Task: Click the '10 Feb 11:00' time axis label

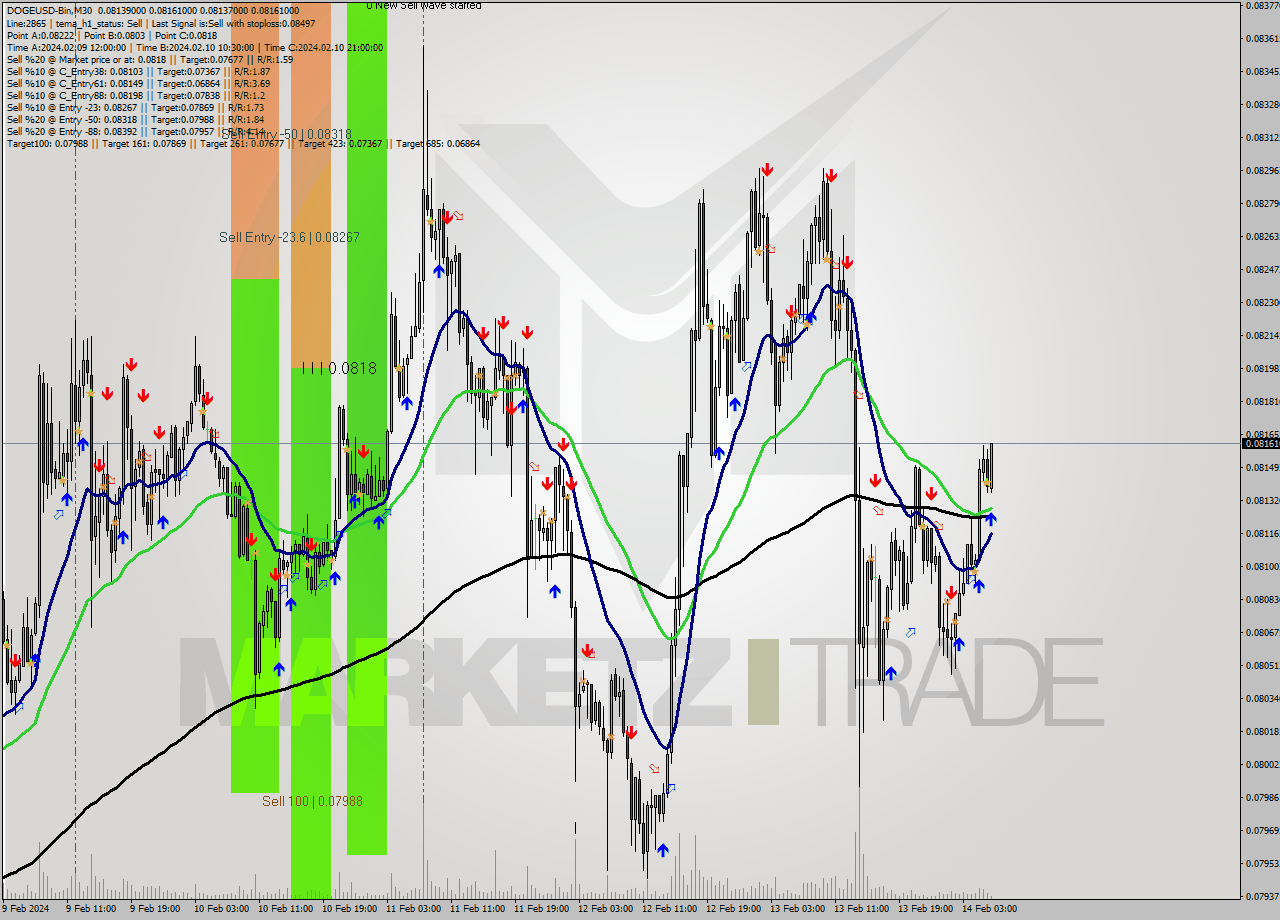Action: (x=285, y=908)
